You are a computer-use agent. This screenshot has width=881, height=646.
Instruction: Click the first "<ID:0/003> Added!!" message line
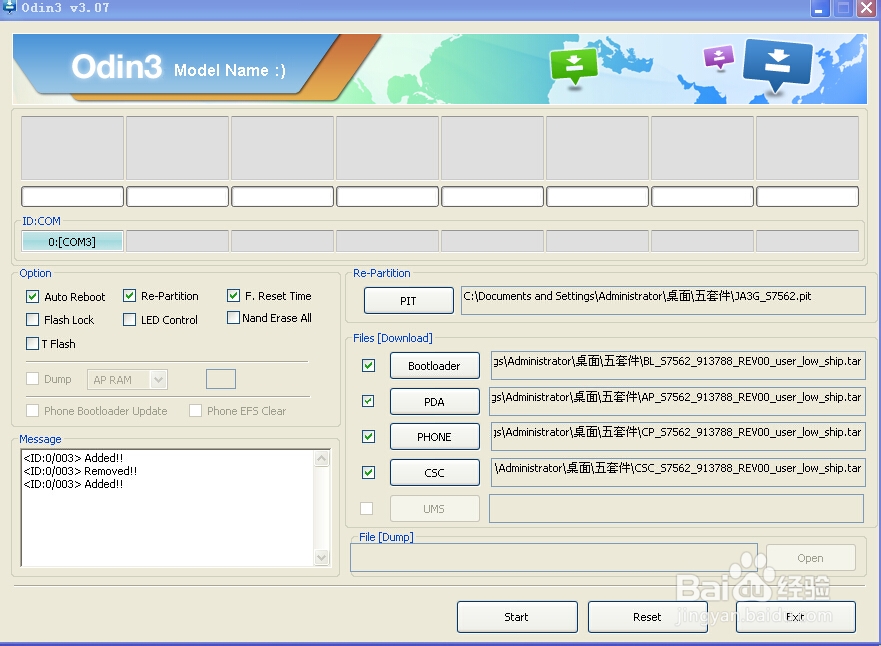[x=73, y=458]
